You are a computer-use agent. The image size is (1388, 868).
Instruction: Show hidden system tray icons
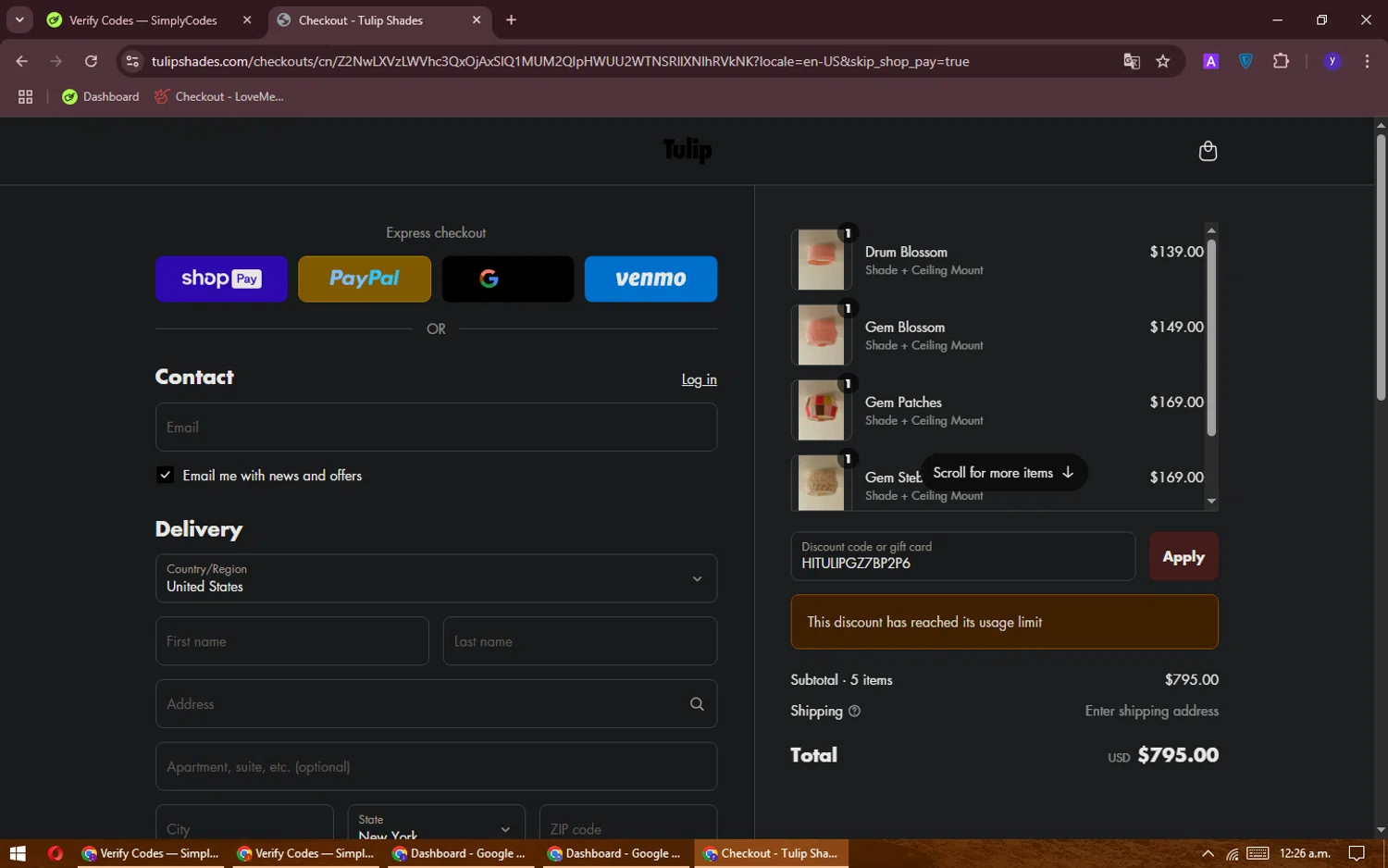(1207, 853)
